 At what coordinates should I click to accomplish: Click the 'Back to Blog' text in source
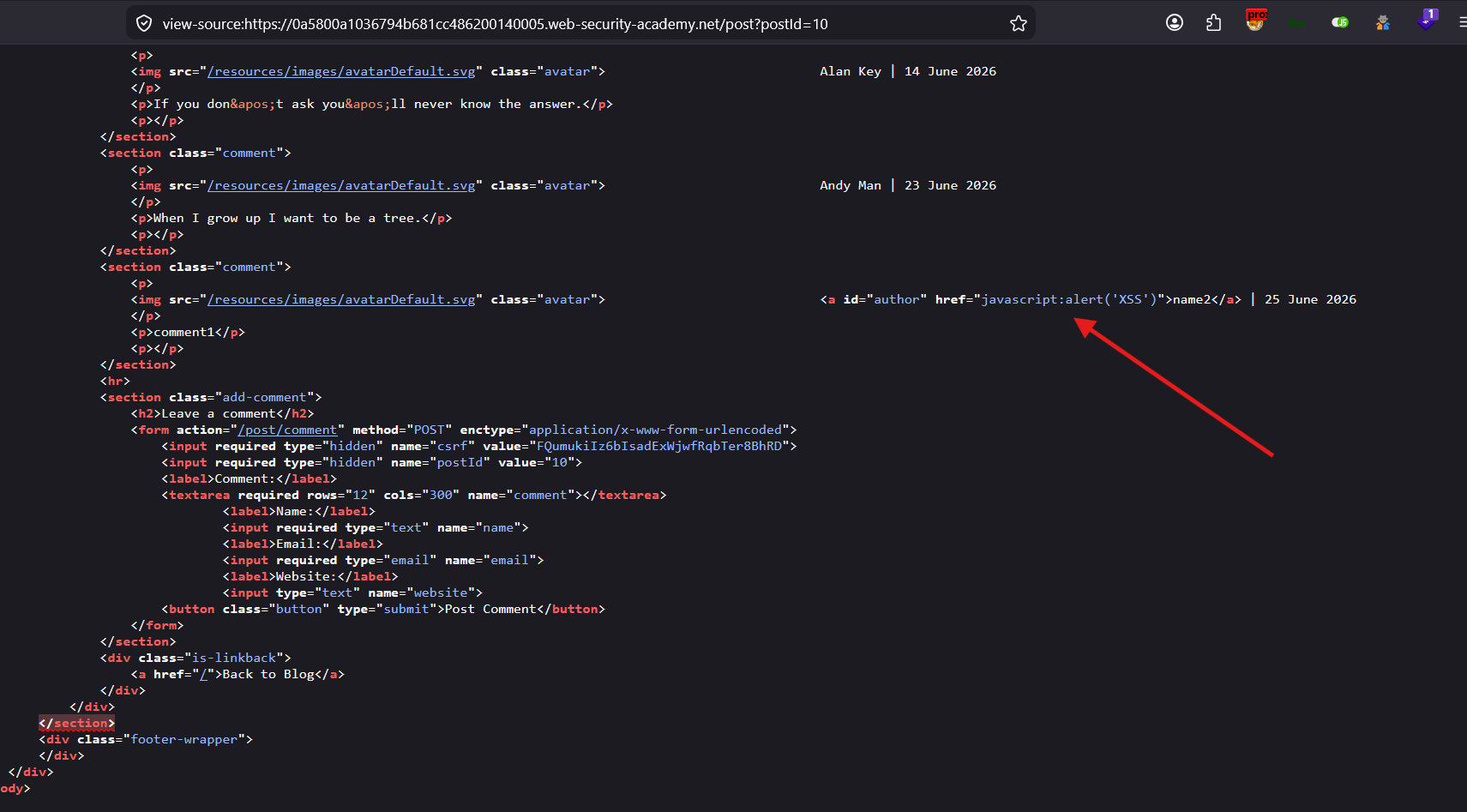pos(268,674)
